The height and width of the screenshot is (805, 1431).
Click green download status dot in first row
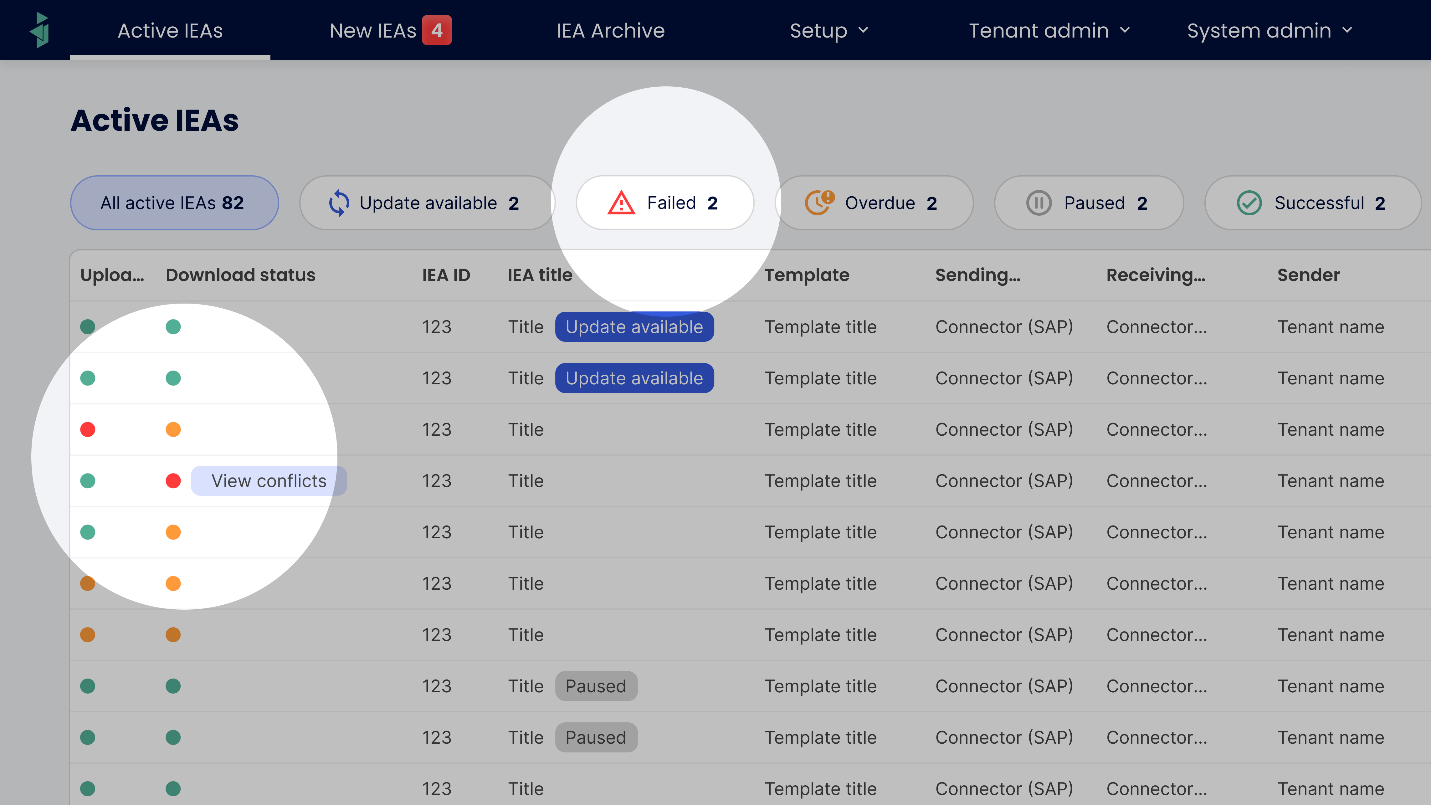(x=173, y=327)
